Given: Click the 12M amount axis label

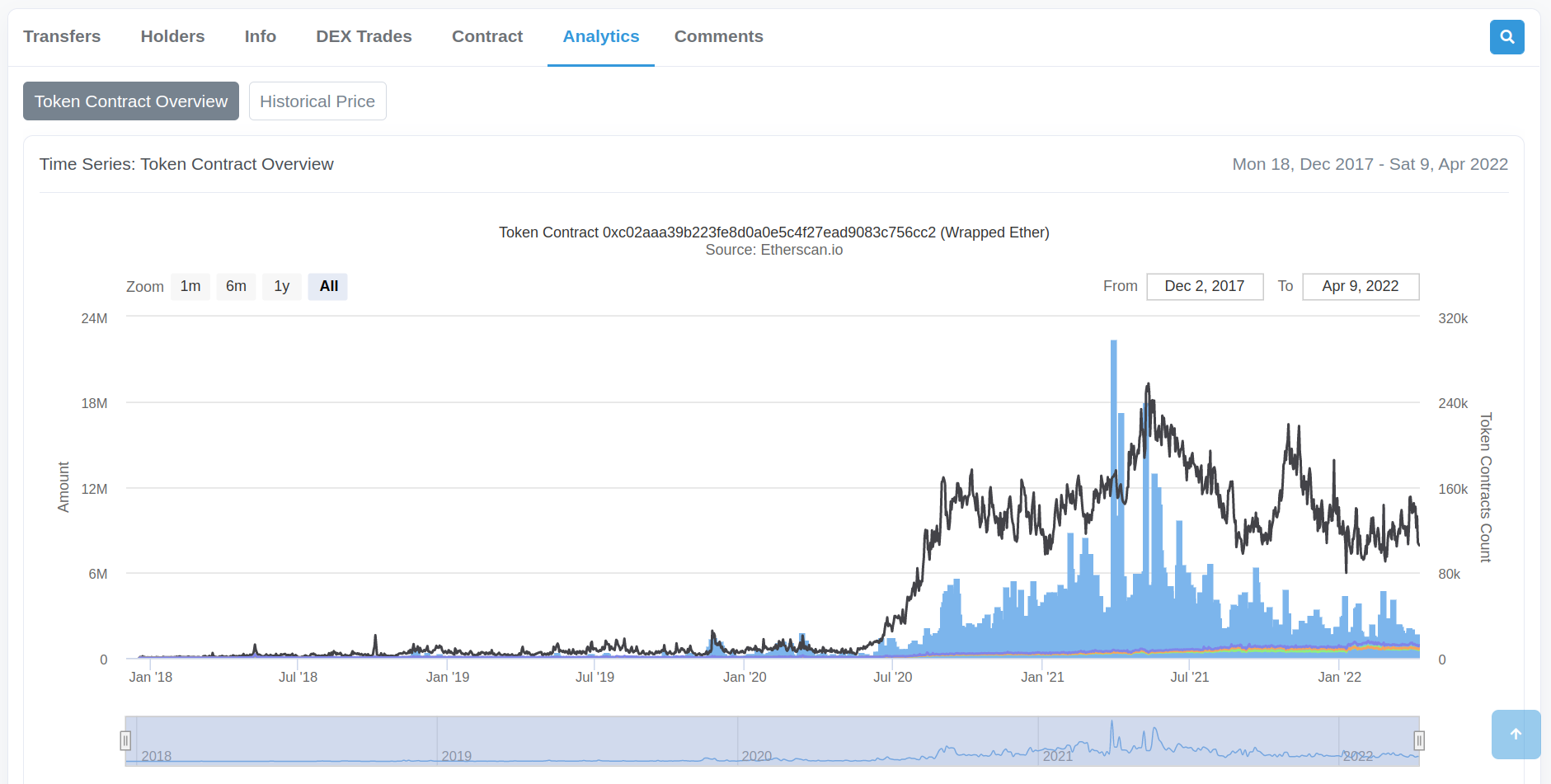Looking at the screenshot, I should pyautogui.click(x=94, y=489).
